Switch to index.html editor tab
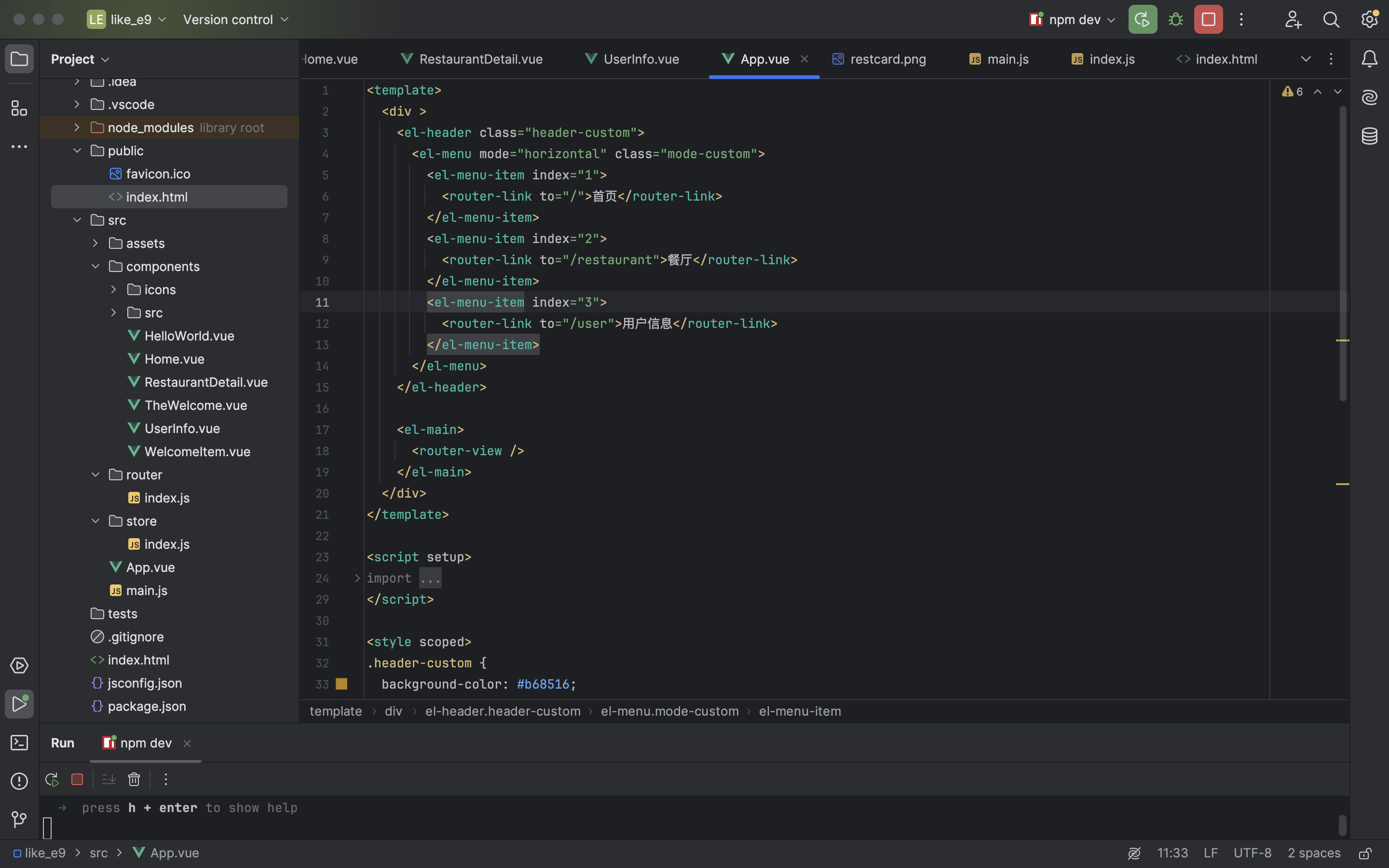This screenshot has width=1389, height=868. pyautogui.click(x=1217, y=59)
